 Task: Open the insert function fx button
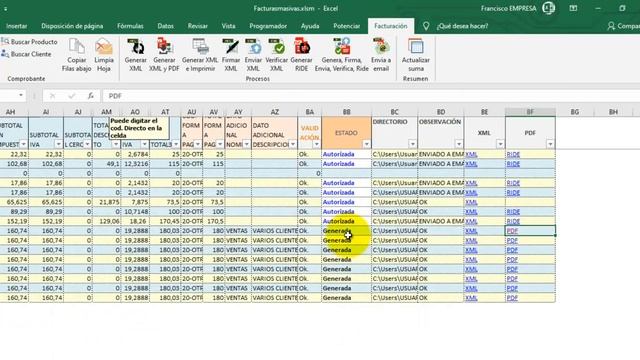tap(91, 96)
